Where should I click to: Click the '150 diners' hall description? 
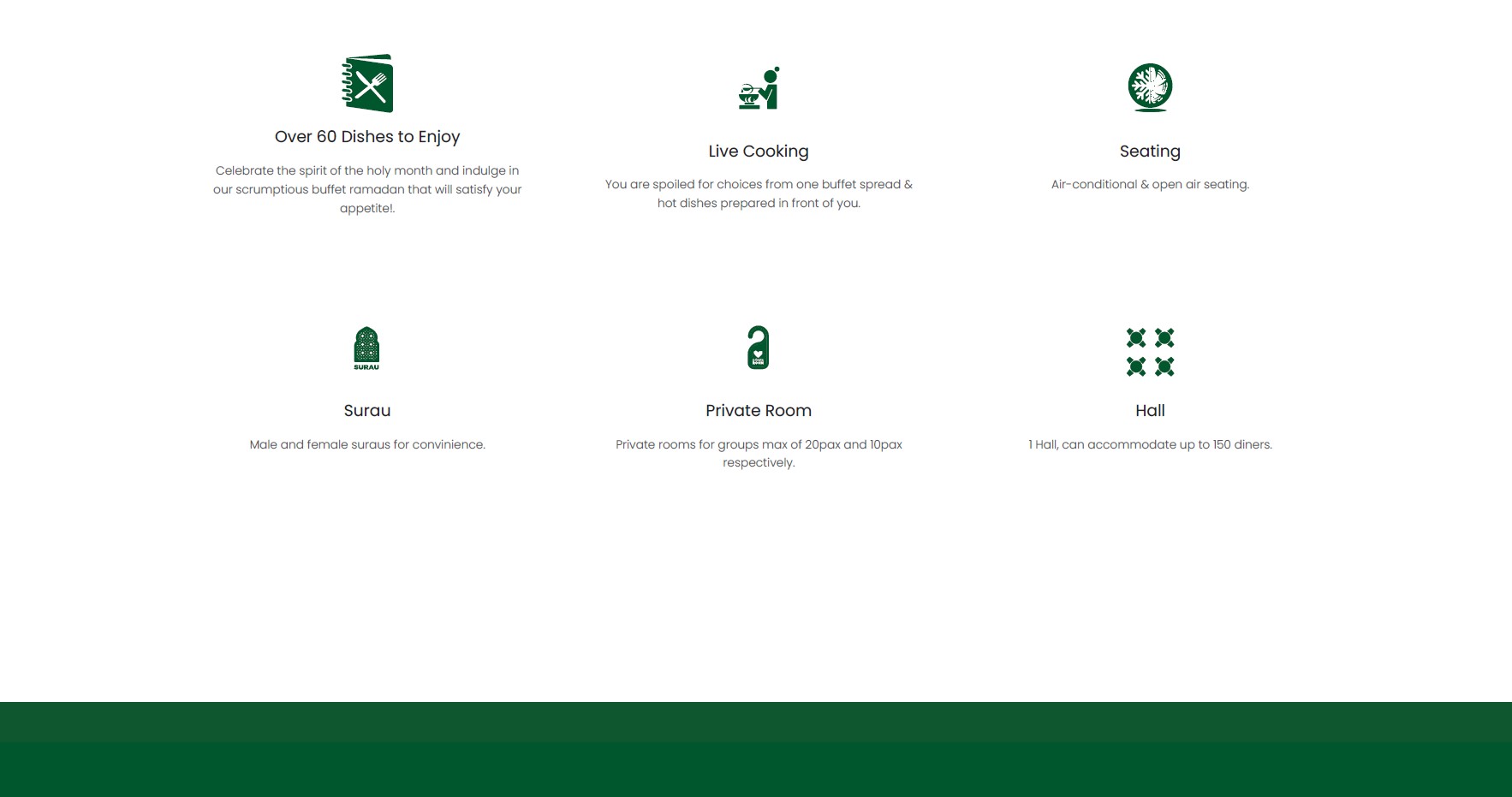click(1150, 444)
